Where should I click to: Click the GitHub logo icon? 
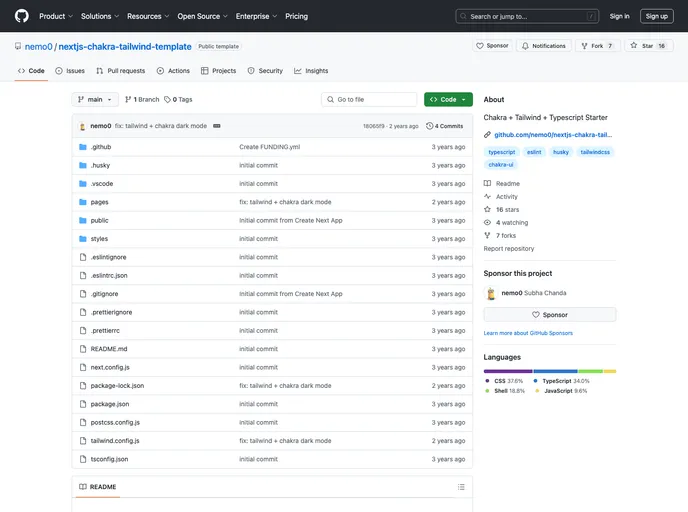22,16
